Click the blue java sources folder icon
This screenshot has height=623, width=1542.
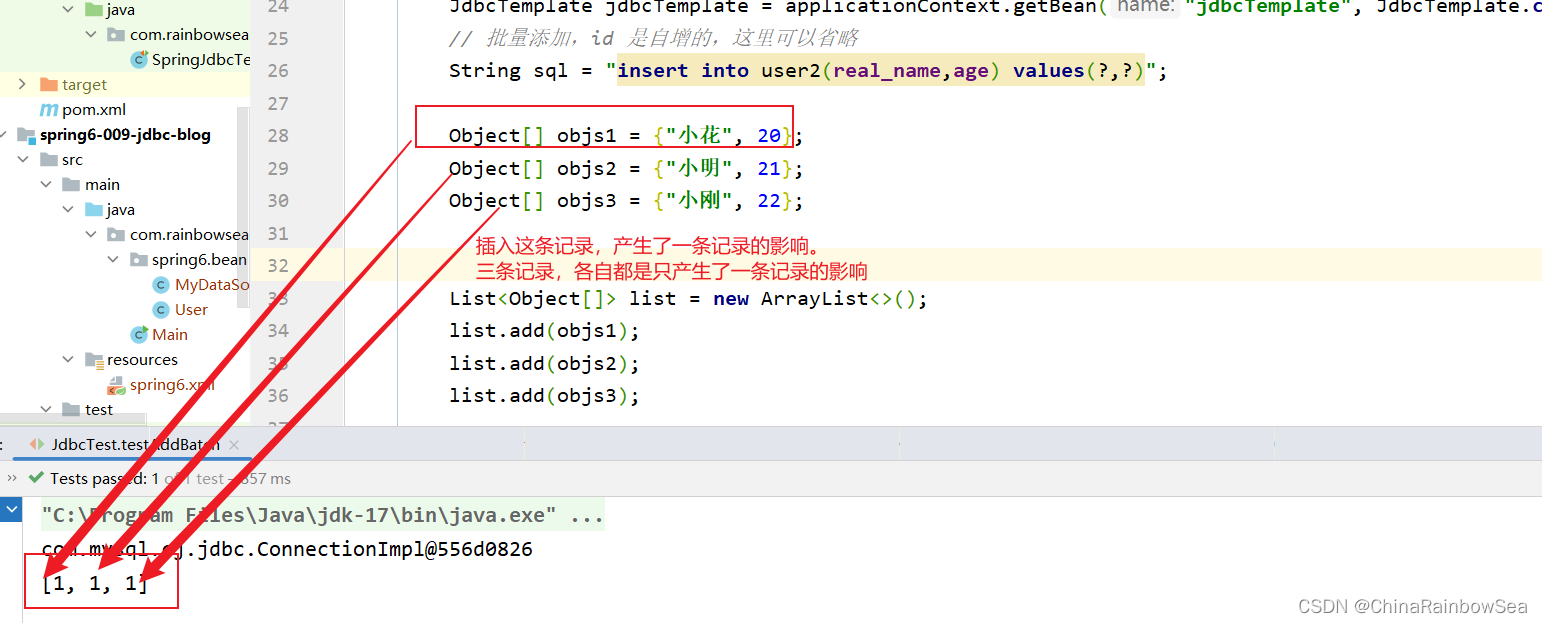point(93,210)
